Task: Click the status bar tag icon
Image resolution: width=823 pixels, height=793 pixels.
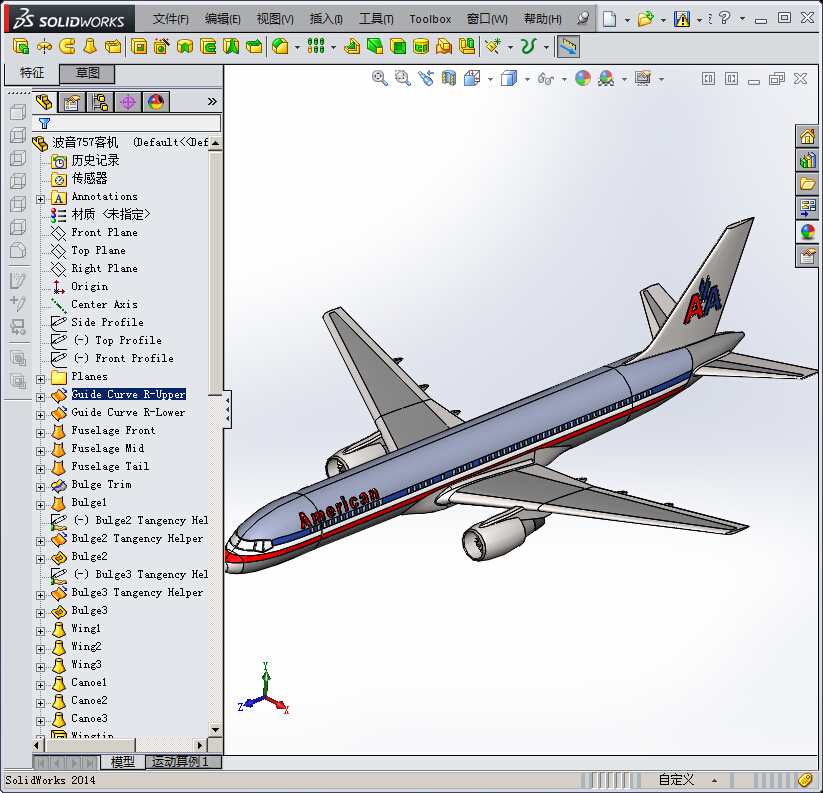Action: pos(805,780)
